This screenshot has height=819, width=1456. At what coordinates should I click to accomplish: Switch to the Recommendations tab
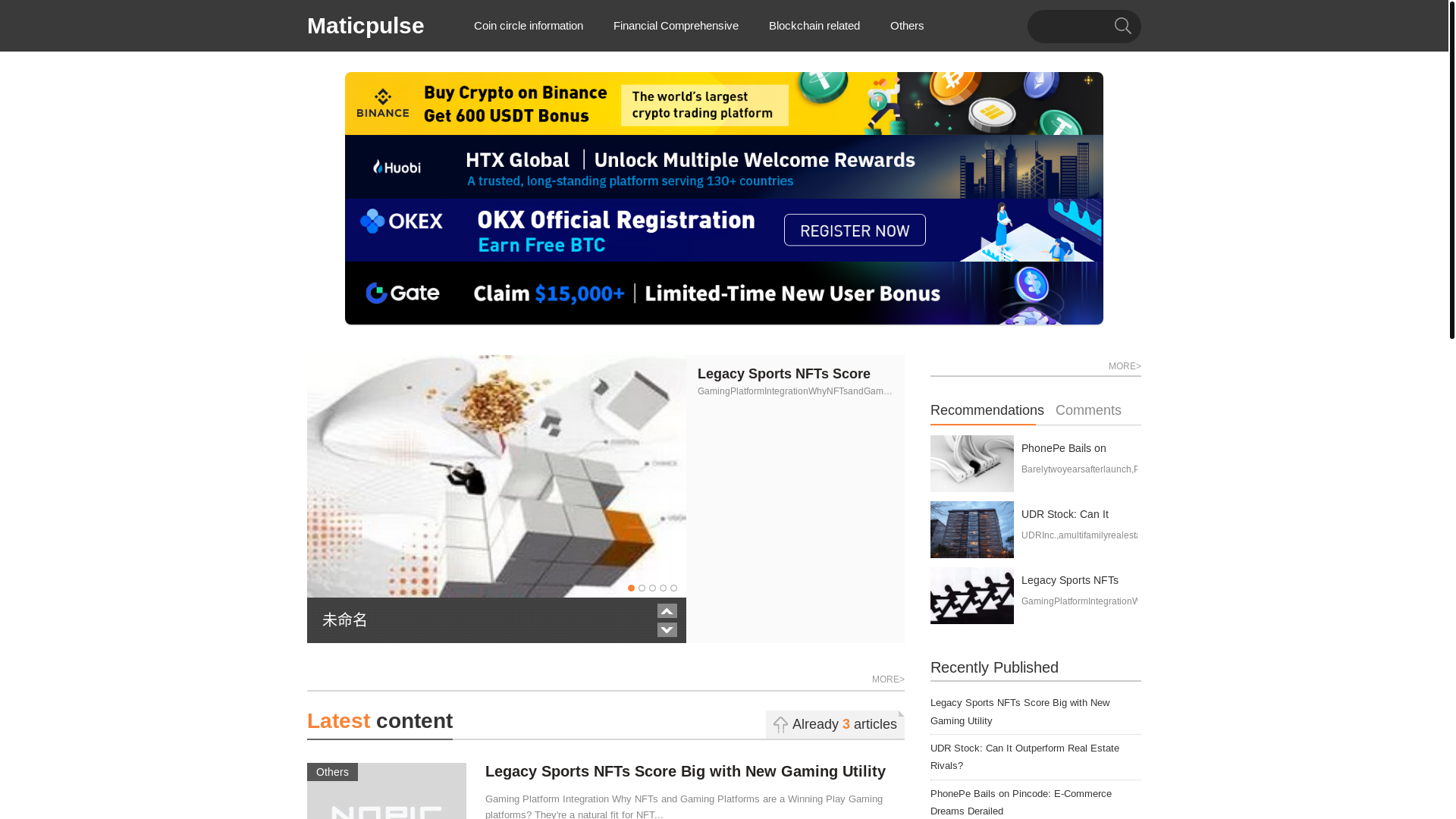(x=987, y=410)
